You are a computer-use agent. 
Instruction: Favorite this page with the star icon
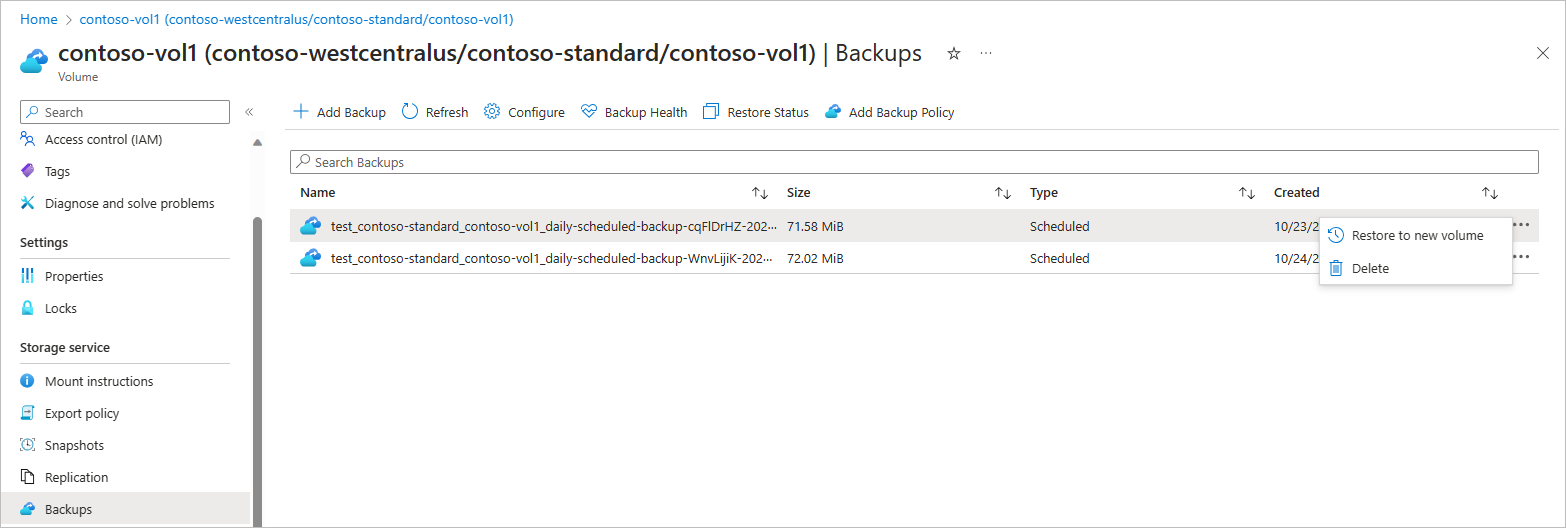tap(954, 54)
